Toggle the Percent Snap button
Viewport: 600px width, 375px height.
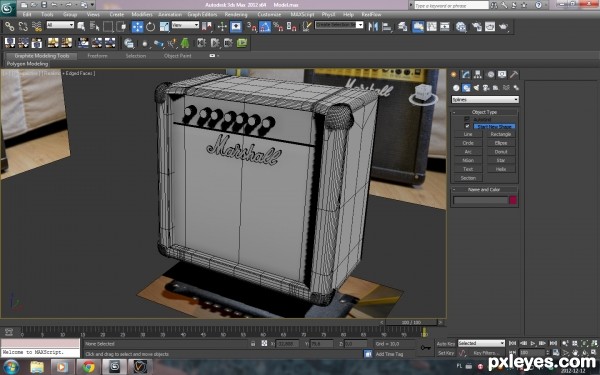(x=278, y=26)
